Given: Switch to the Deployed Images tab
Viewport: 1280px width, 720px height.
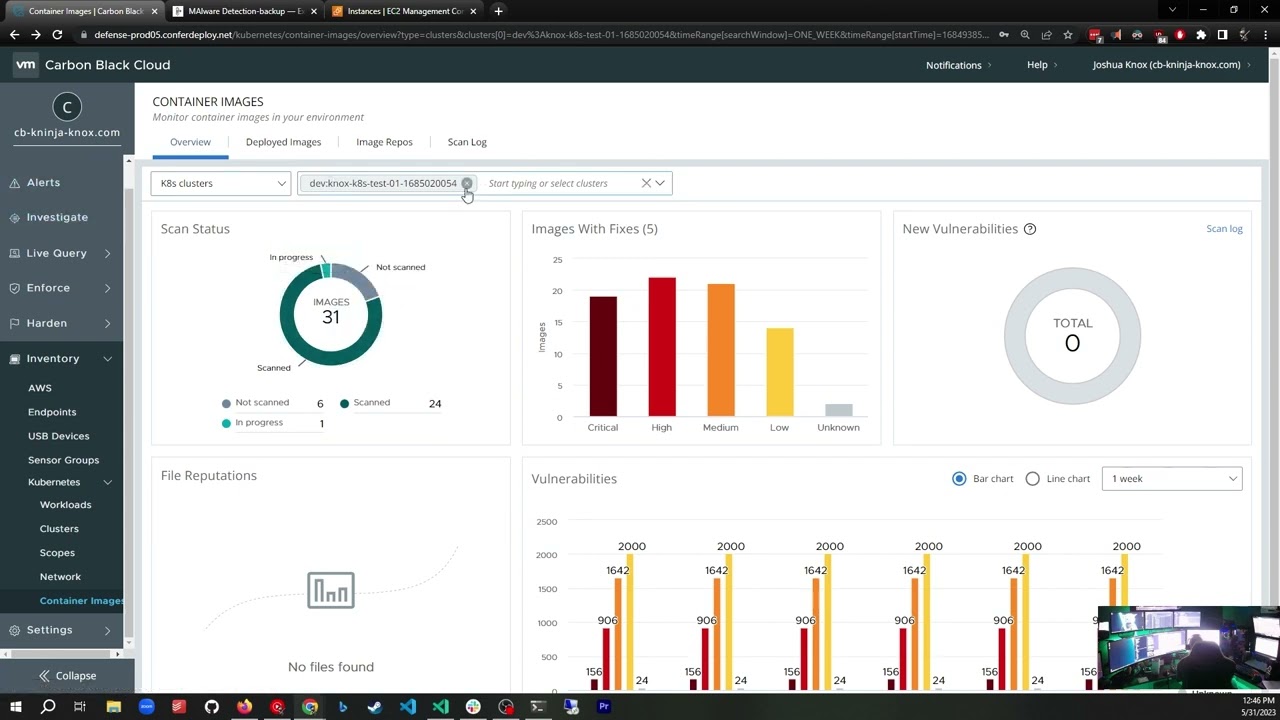Looking at the screenshot, I should tap(283, 142).
